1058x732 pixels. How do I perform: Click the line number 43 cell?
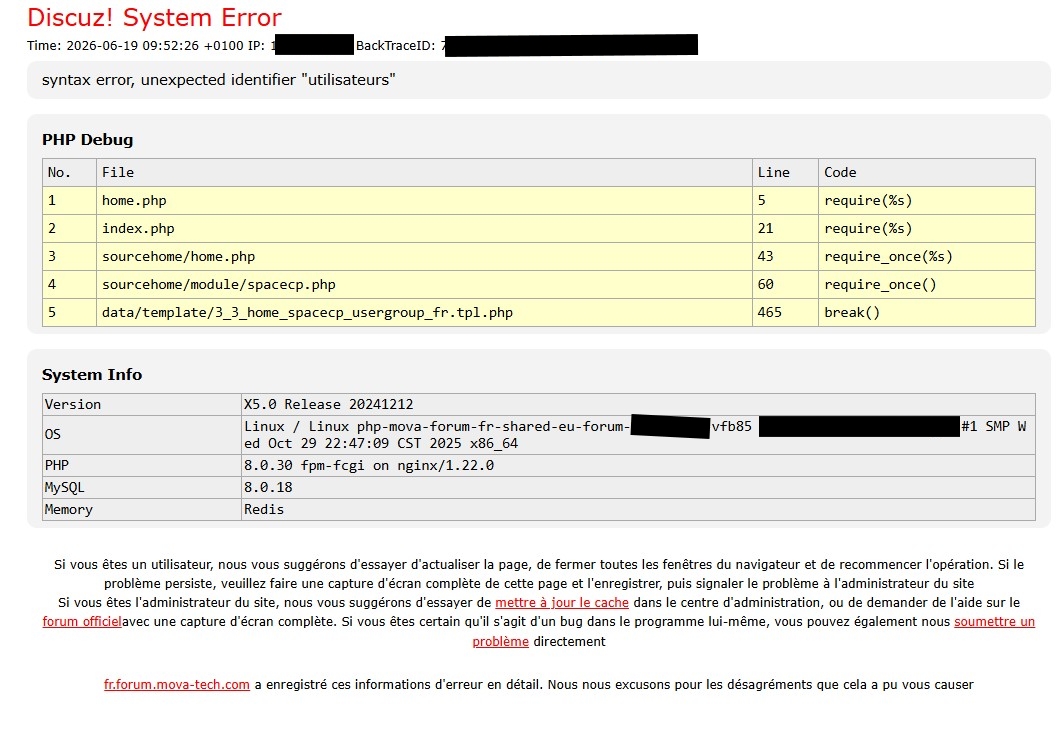[x=785, y=256]
